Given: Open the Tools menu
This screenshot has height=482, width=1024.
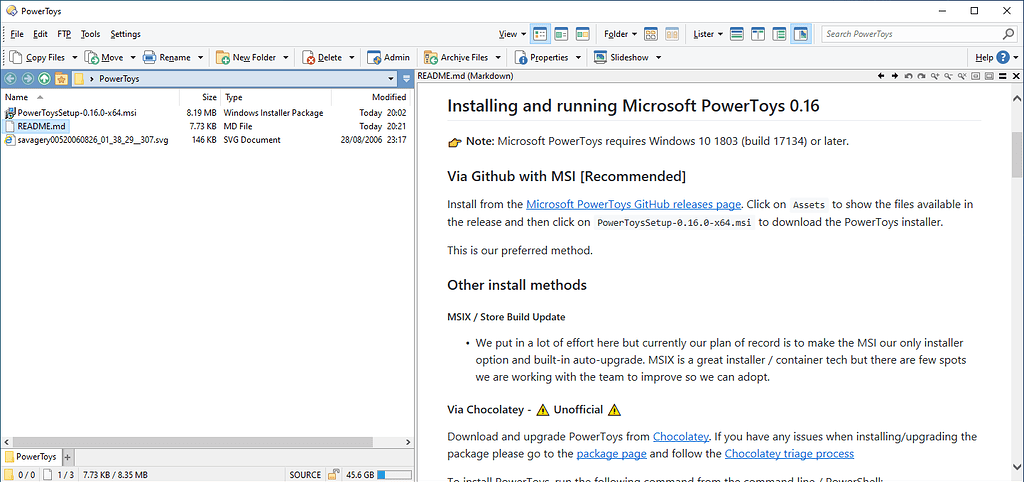Looking at the screenshot, I should coord(91,34).
